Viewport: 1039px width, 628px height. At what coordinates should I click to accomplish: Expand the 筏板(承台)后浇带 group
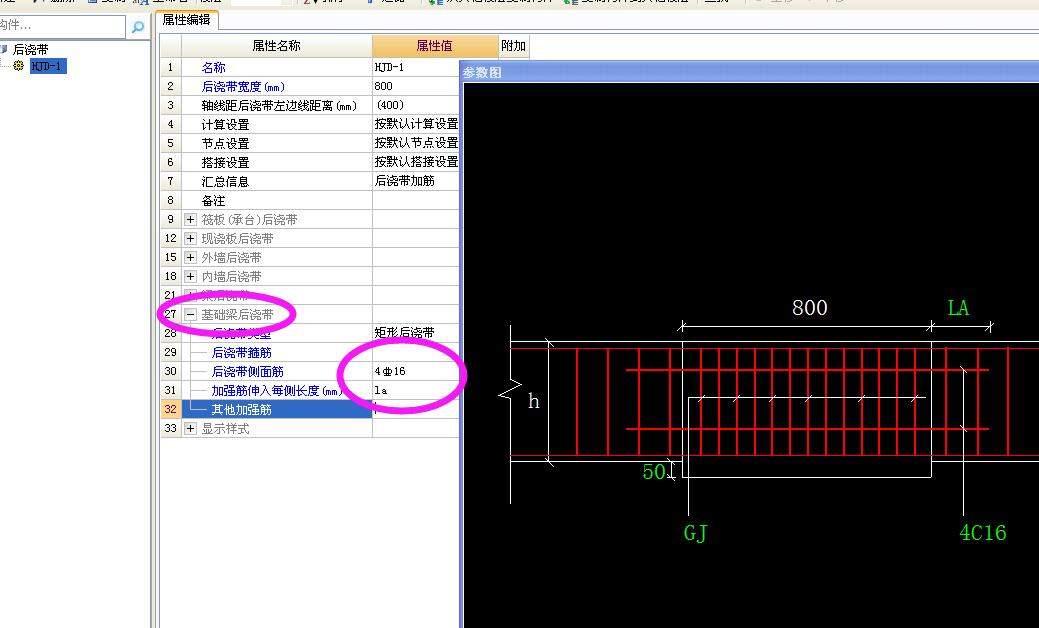190,219
